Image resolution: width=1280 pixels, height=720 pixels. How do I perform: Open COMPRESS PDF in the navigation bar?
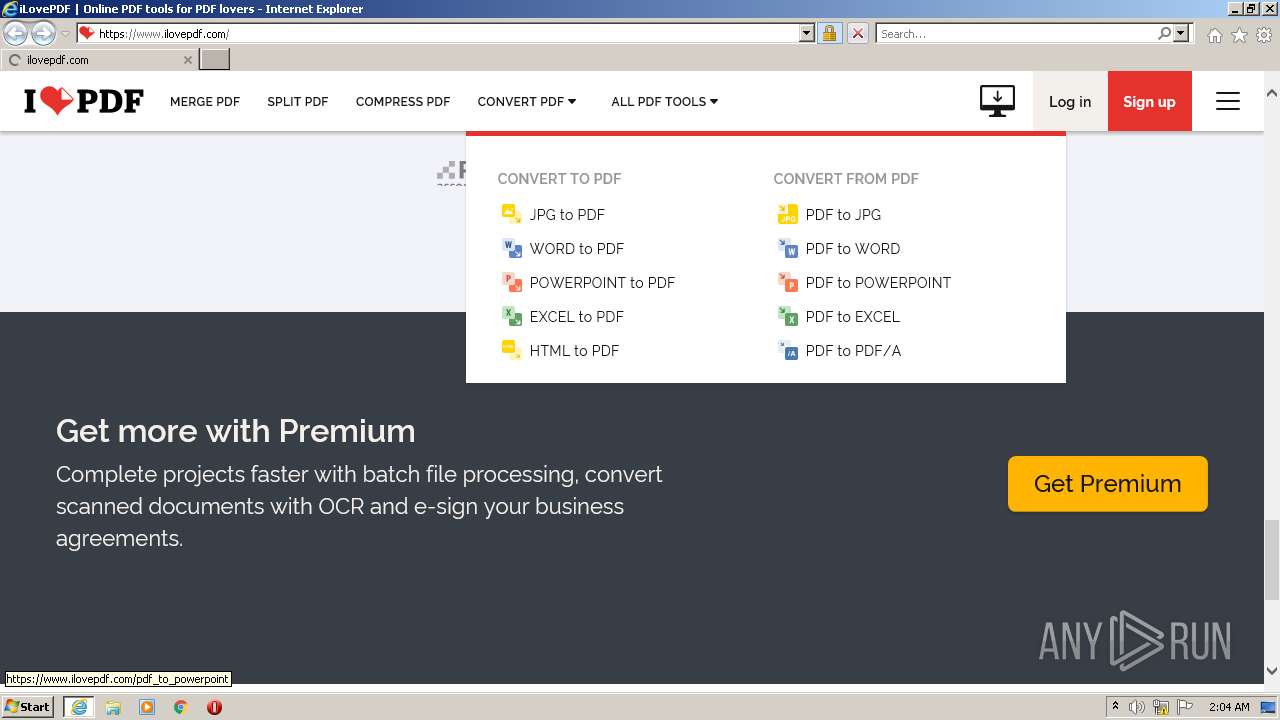403,101
